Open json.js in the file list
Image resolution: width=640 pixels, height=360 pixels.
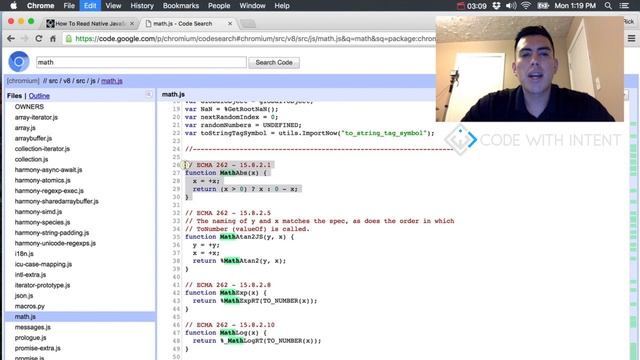[x=24, y=296]
